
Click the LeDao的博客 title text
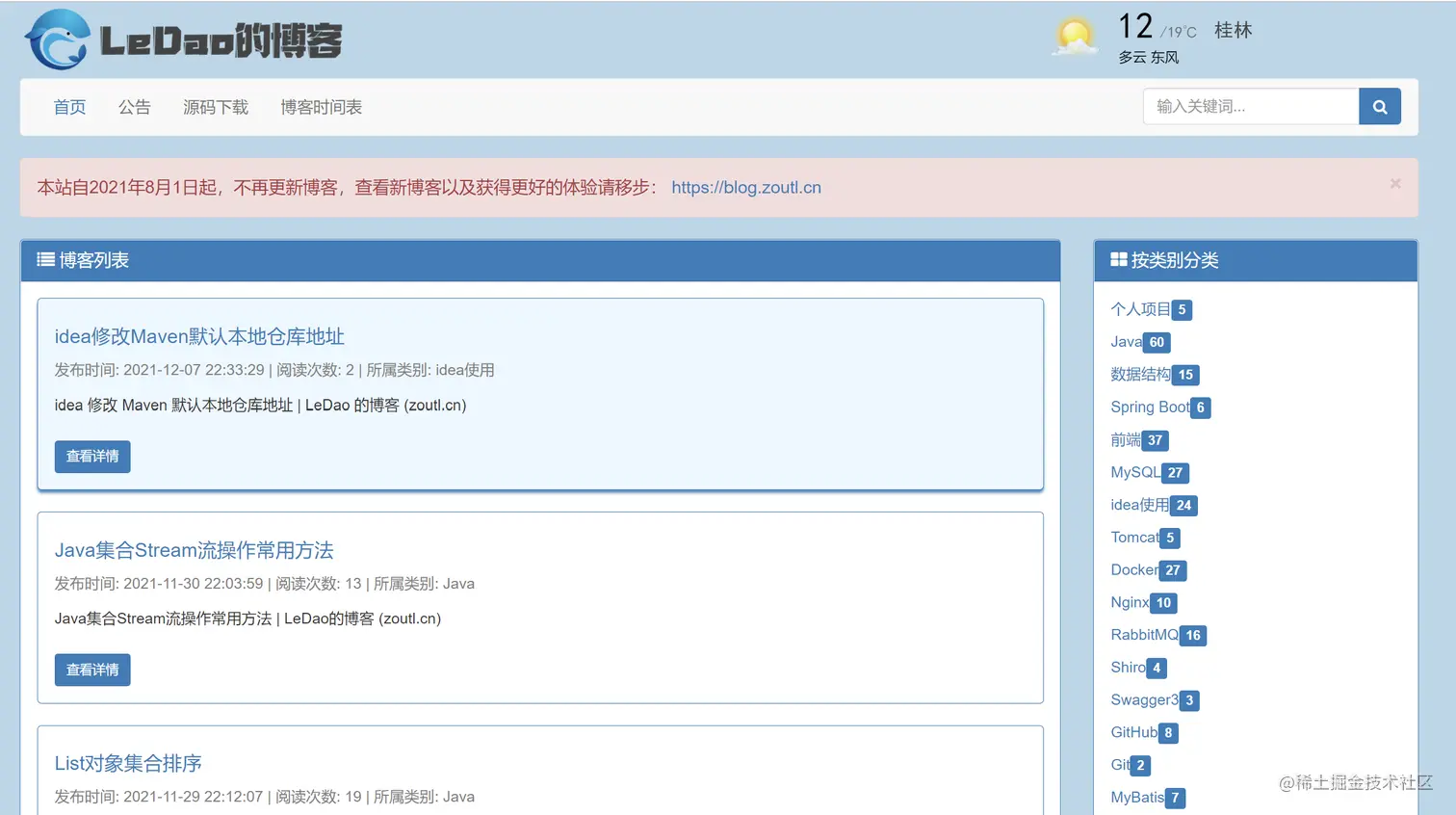click(221, 40)
